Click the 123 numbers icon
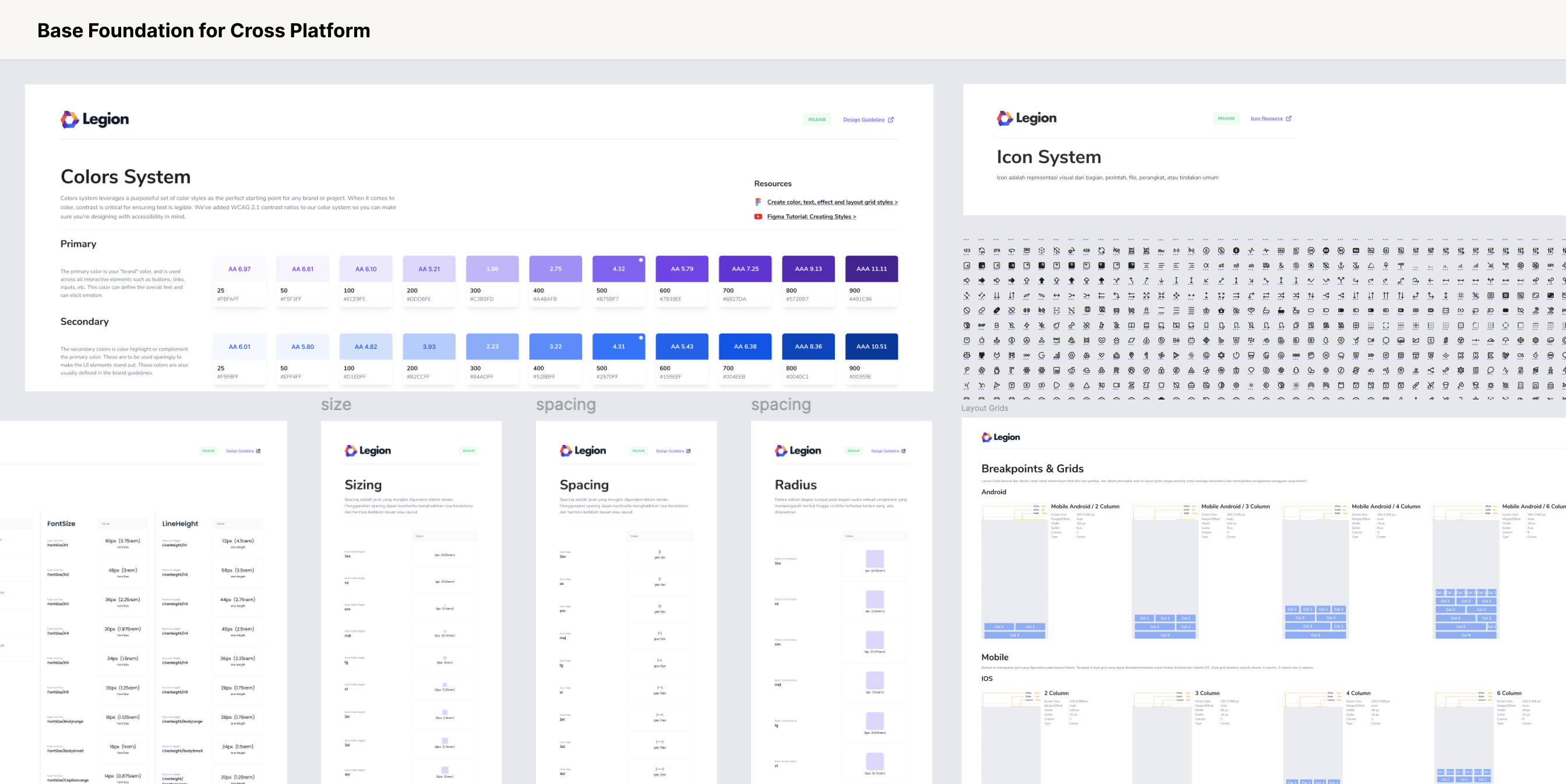1566x784 pixels. point(967,251)
